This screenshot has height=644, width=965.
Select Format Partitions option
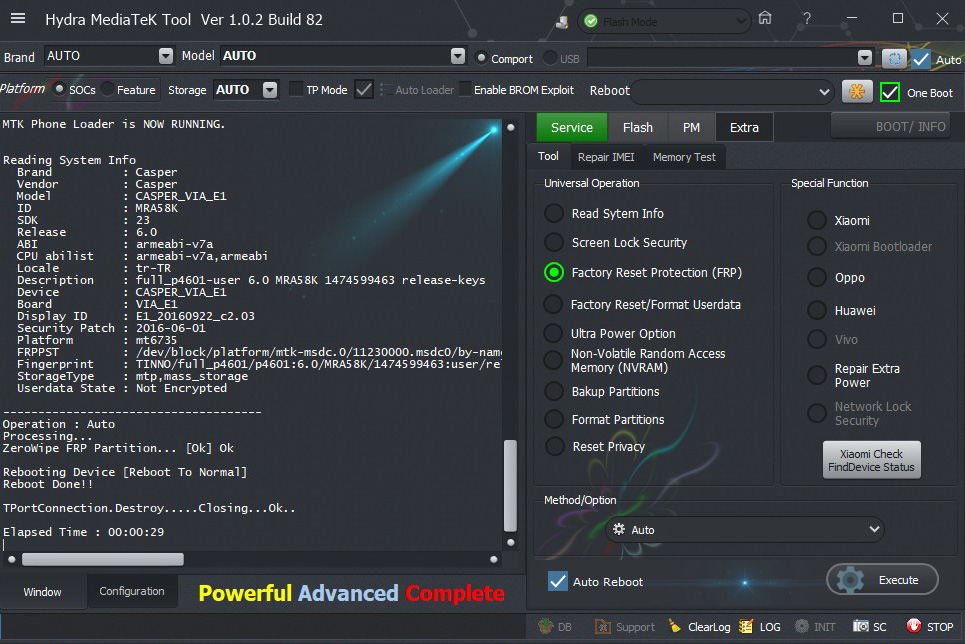(554, 419)
